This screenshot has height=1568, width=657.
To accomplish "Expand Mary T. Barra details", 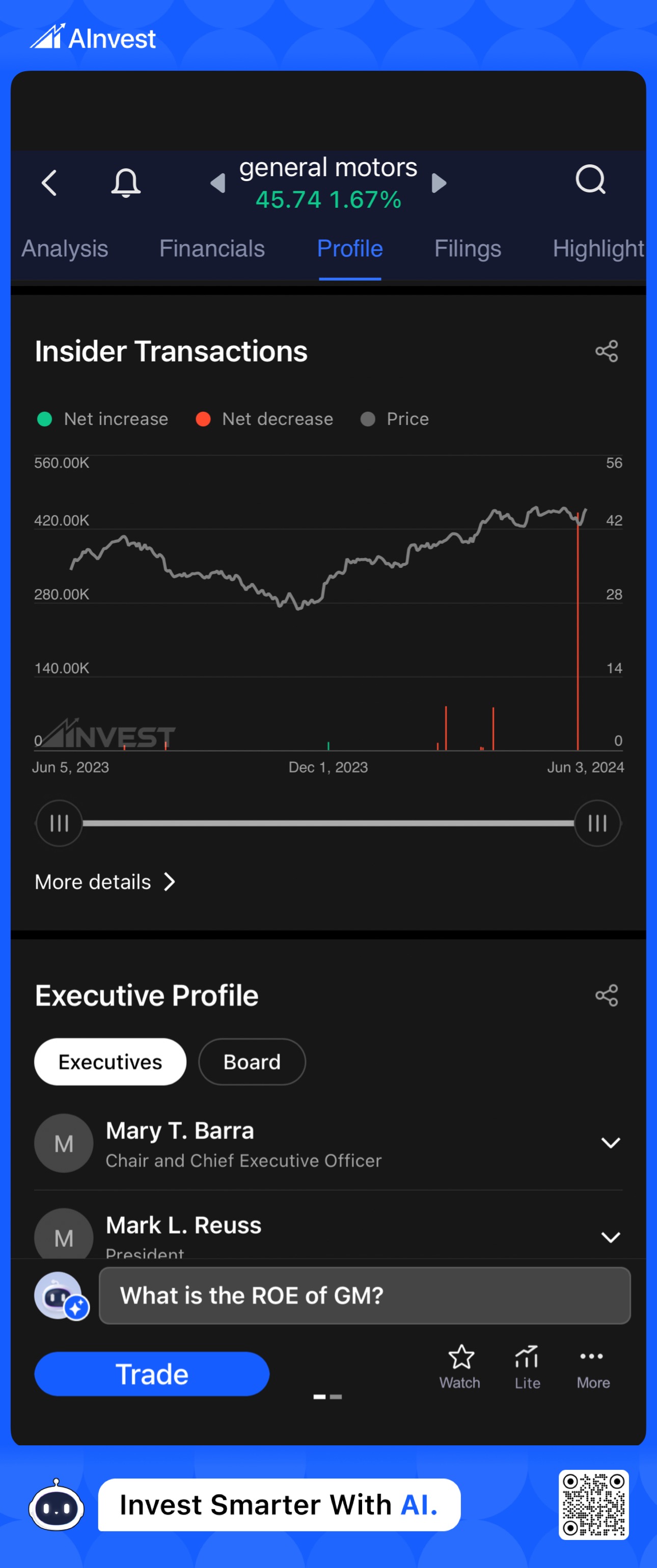I will pyautogui.click(x=610, y=1143).
